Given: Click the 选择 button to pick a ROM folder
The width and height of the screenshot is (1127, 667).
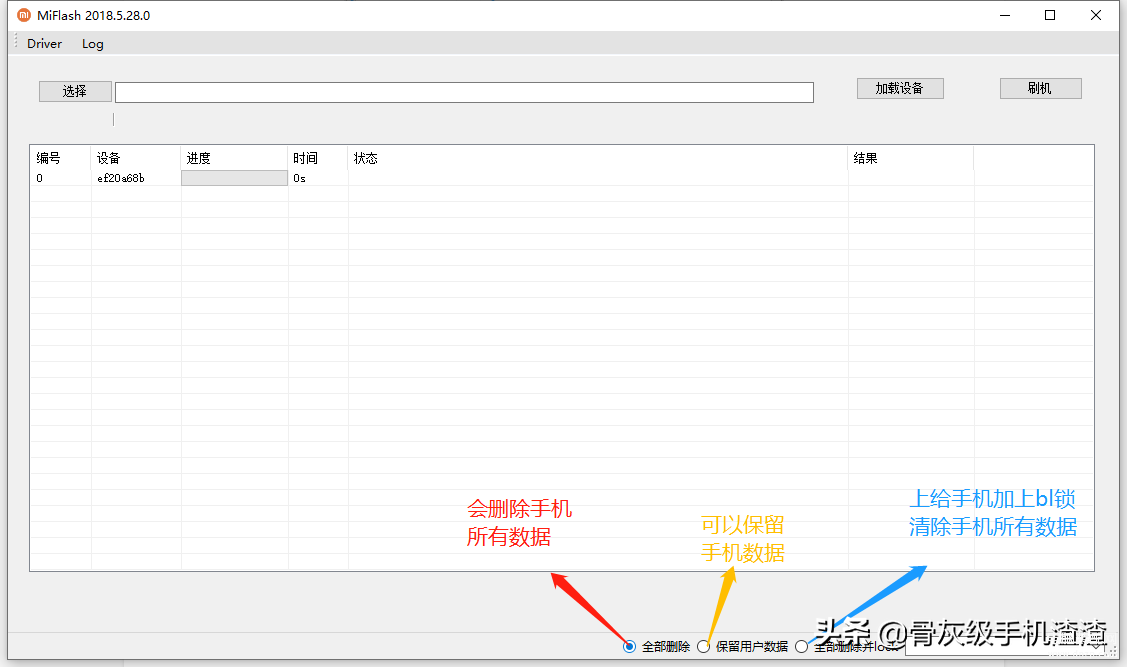Looking at the screenshot, I should [x=75, y=91].
